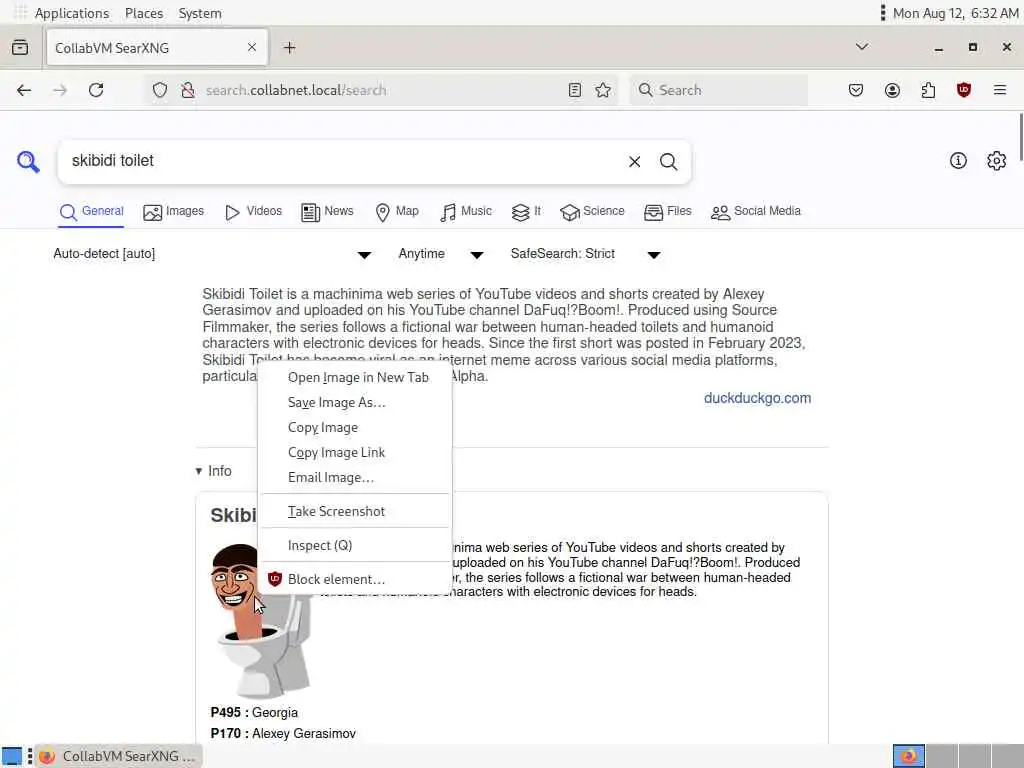Click the Firefox back arrow button
The width and height of the screenshot is (1024, 768).
coord(24,90)
